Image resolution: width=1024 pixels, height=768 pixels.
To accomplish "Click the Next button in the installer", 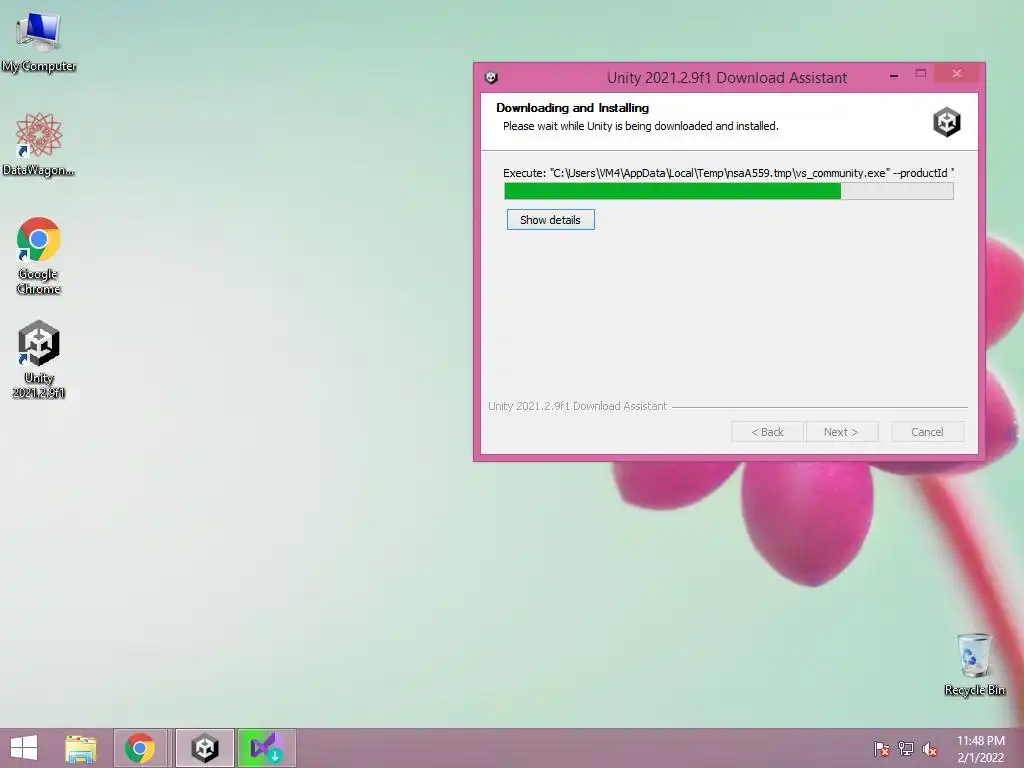I will [842, 432].
